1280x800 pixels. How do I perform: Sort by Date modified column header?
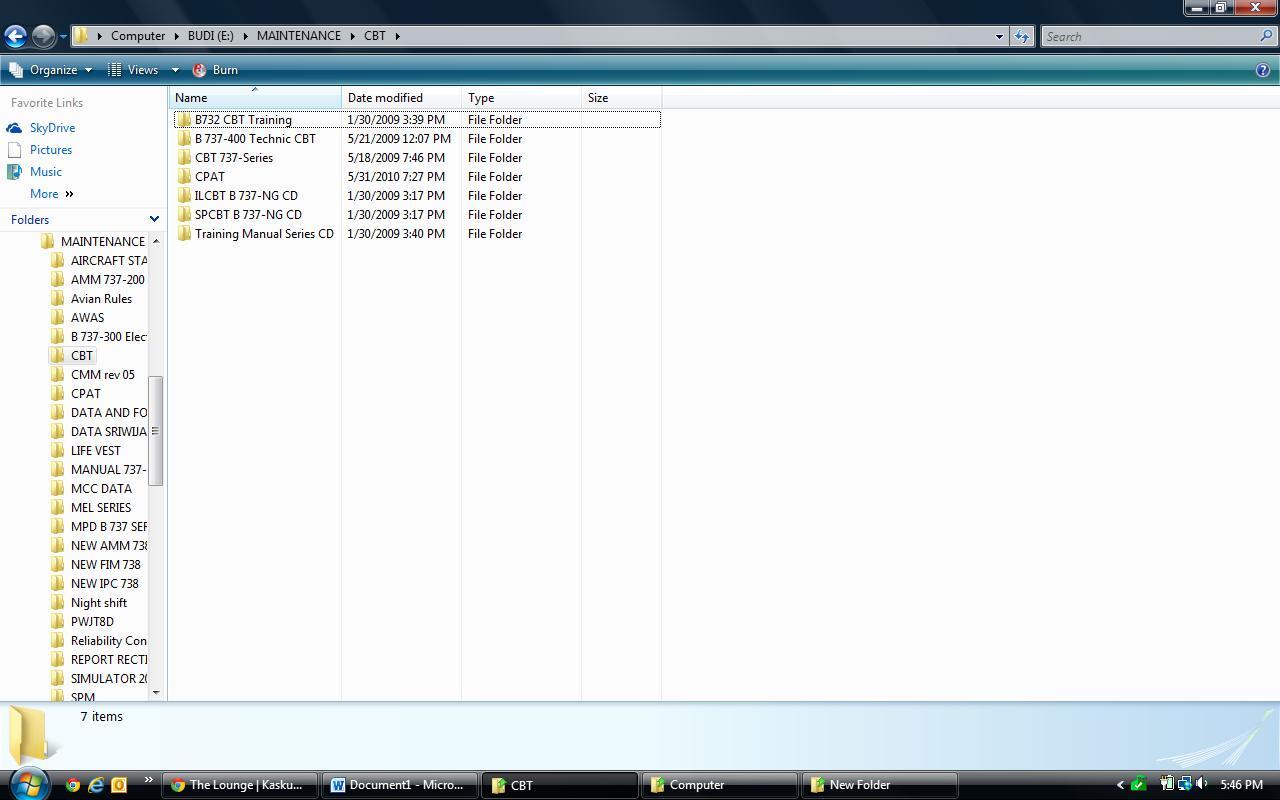pos(401,98)
